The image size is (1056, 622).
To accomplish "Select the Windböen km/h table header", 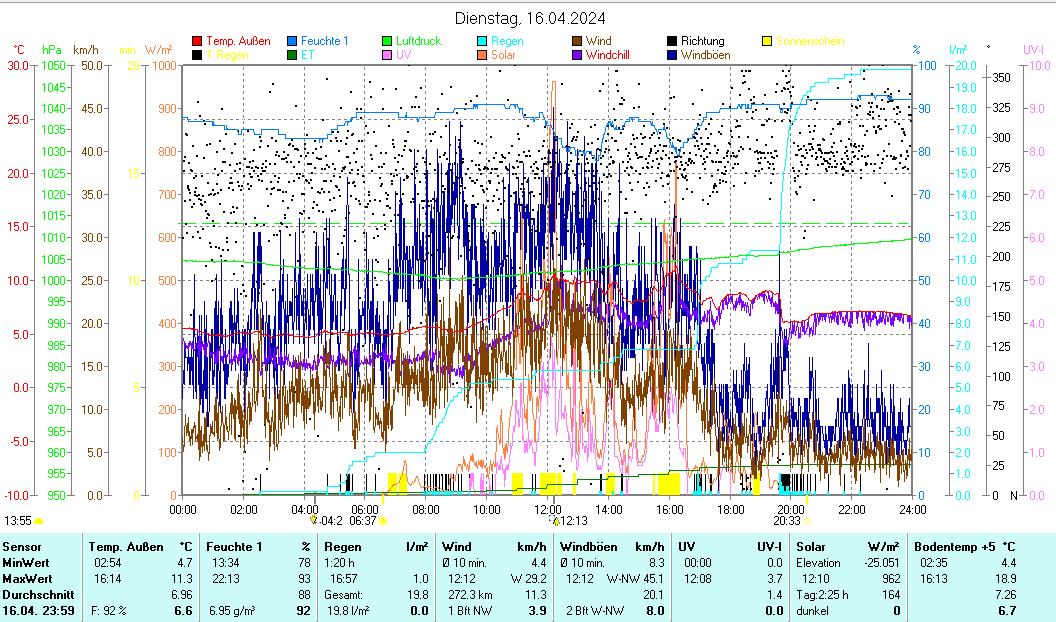I will 612,546.
